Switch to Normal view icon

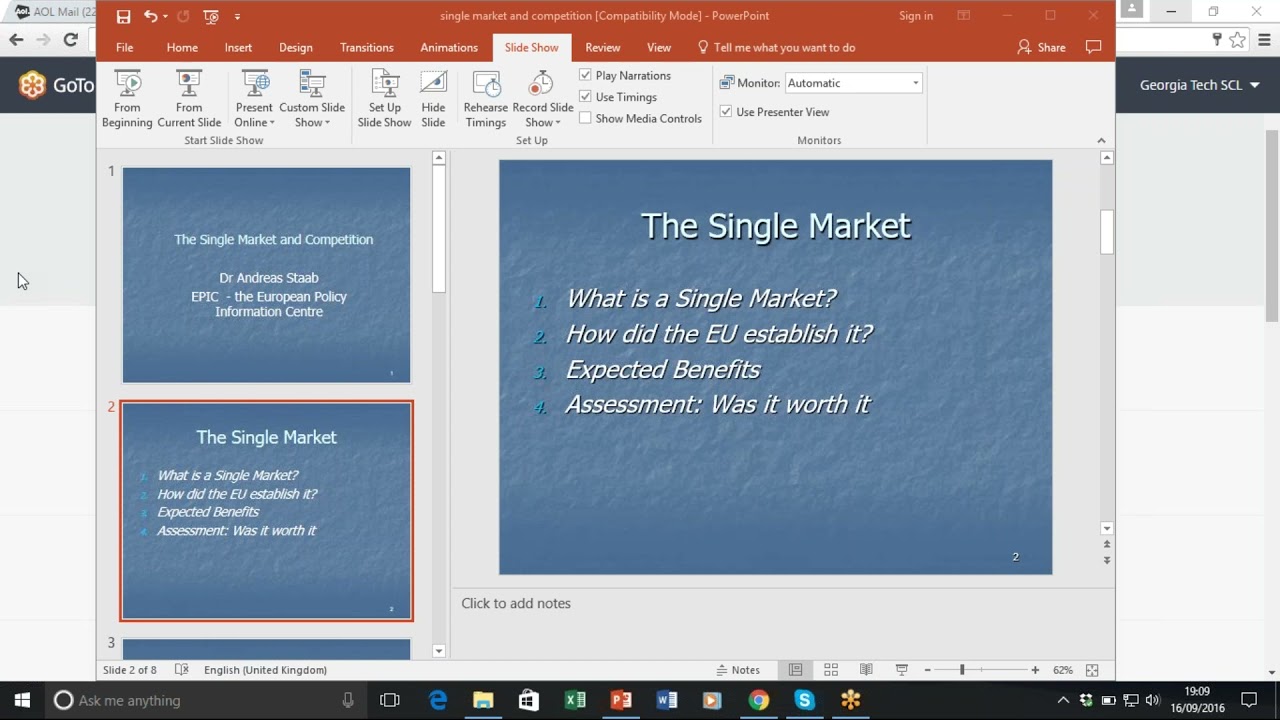pyautogui.click(x=795, y=670)
